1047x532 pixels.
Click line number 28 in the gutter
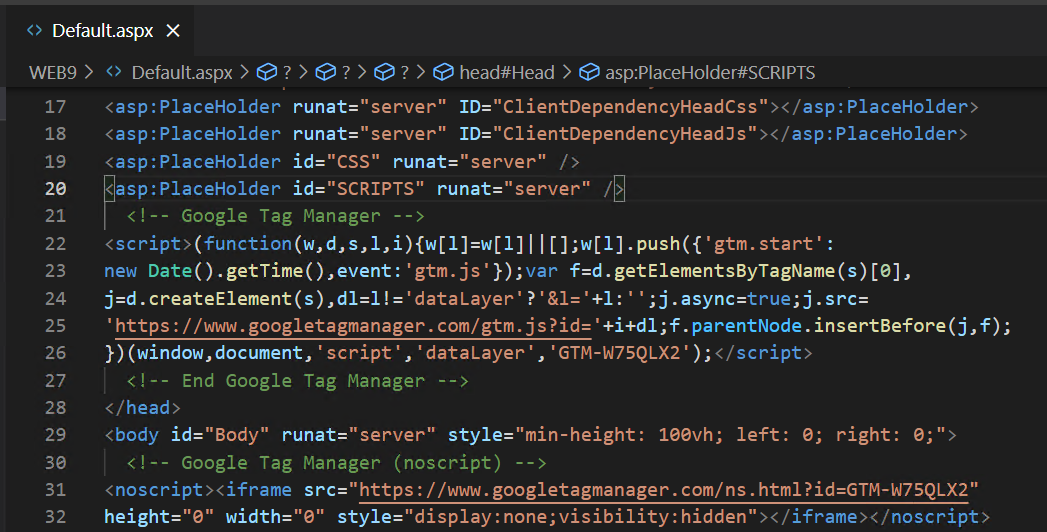coord(55,408)
